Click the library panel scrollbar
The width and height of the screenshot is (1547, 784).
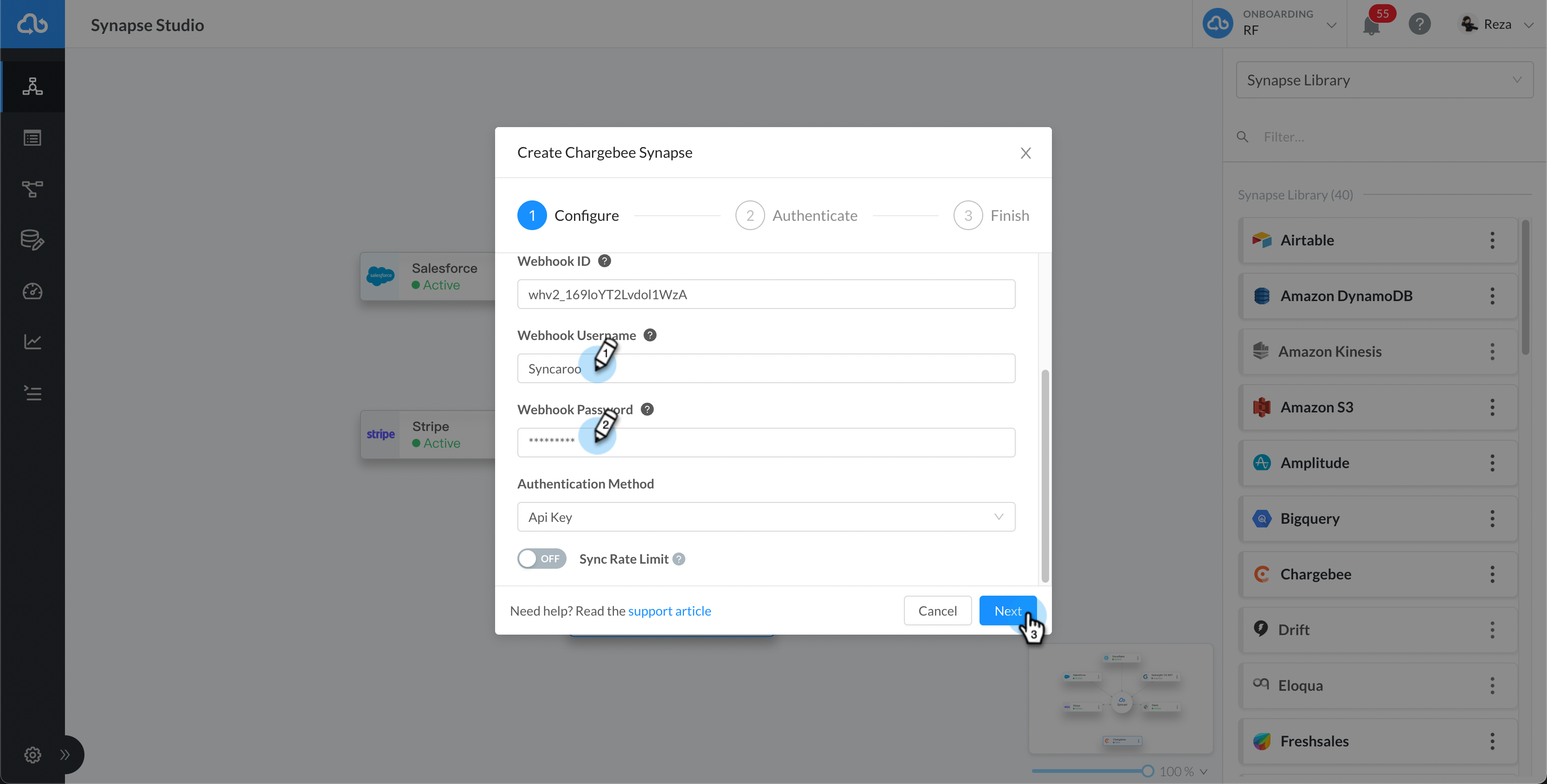[x=1525, y=287]
